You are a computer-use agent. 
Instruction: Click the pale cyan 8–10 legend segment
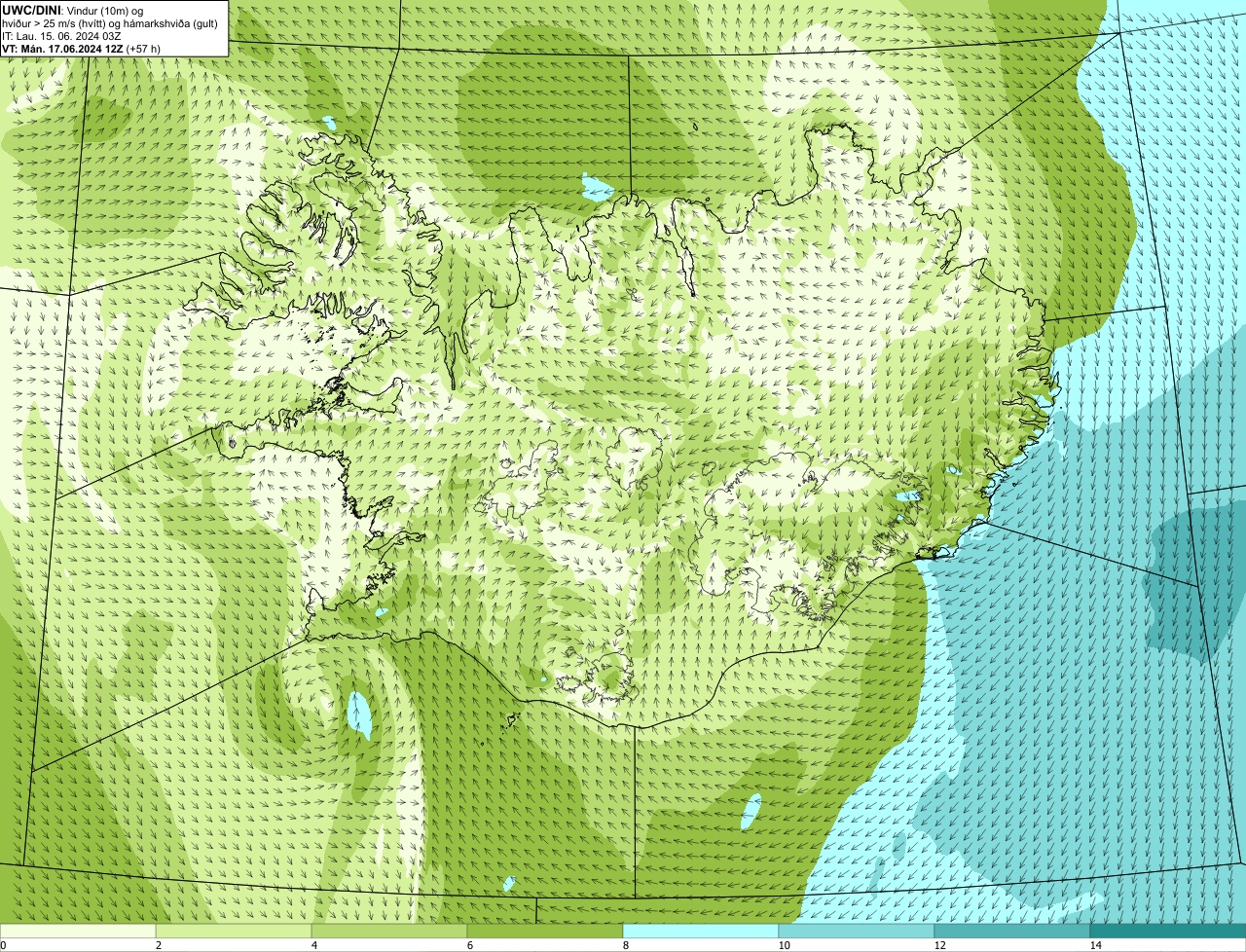point(701,931)
